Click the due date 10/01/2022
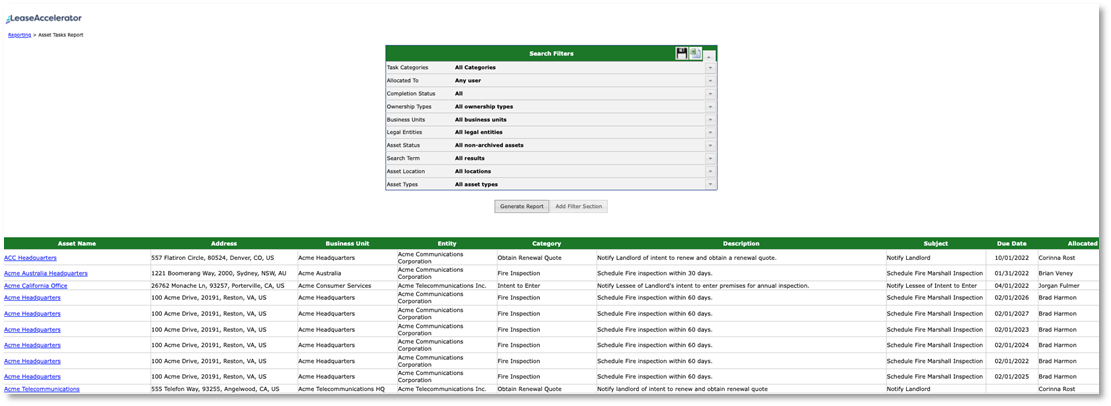The width and height of the screenshot is (1111, 406). (1010, 258)
